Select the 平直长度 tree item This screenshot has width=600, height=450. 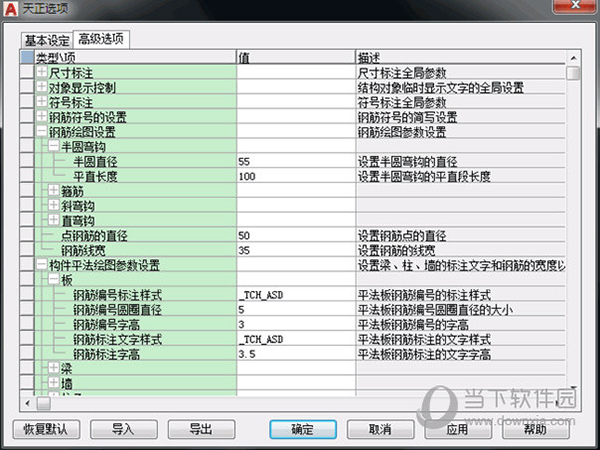tap(95, 177)
